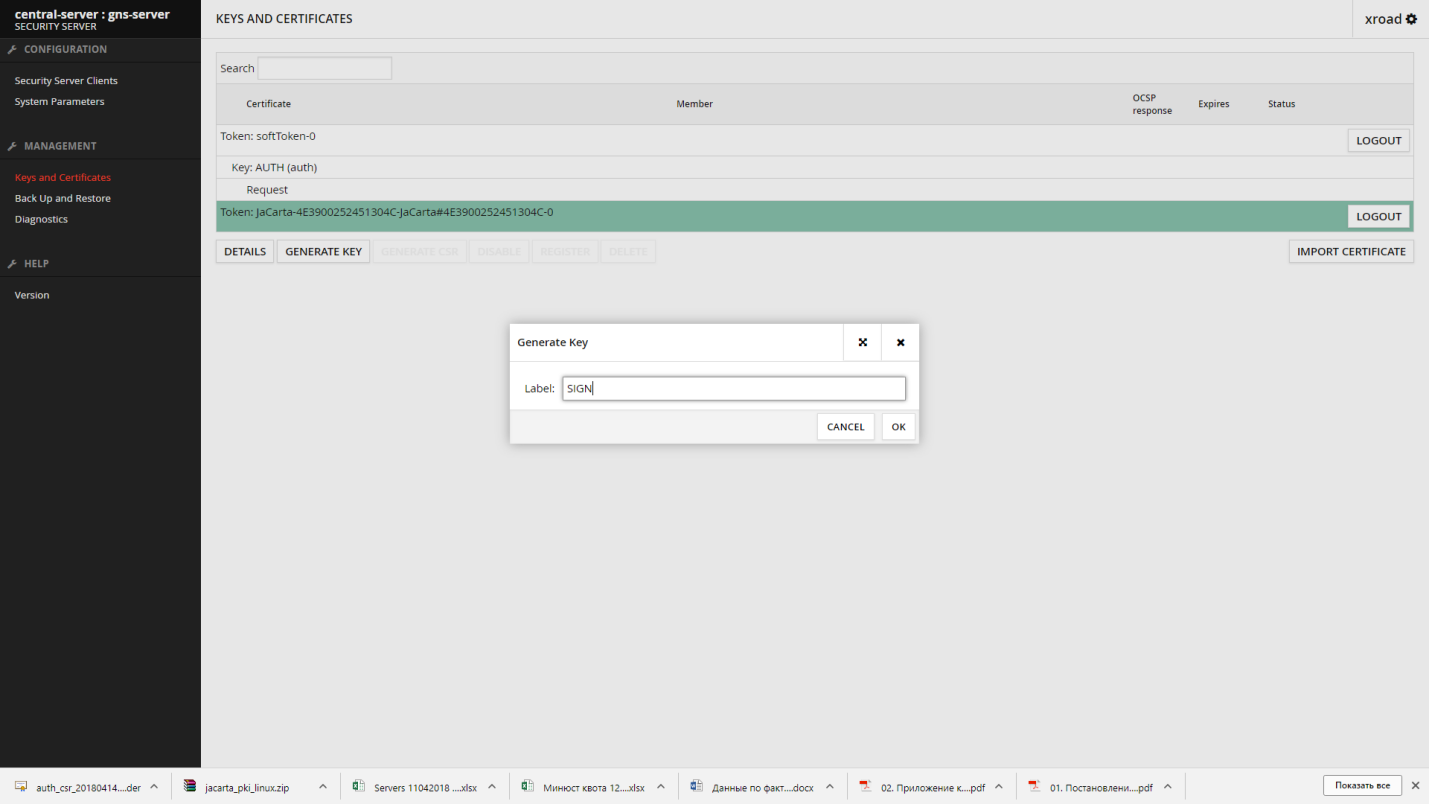
Task: Maximize the Generate Key dialog
Action: click(862, 342)
